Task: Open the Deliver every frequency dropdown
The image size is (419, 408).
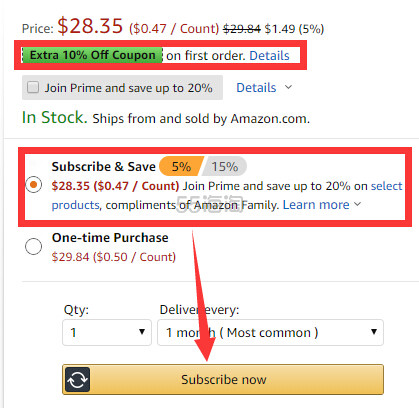Action: tap(270, 332)
